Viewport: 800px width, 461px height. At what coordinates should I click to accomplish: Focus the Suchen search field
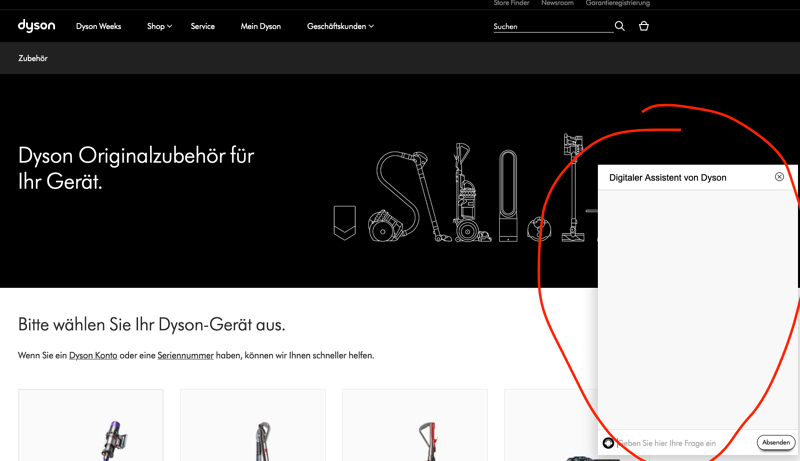click(x=553, y=27)
